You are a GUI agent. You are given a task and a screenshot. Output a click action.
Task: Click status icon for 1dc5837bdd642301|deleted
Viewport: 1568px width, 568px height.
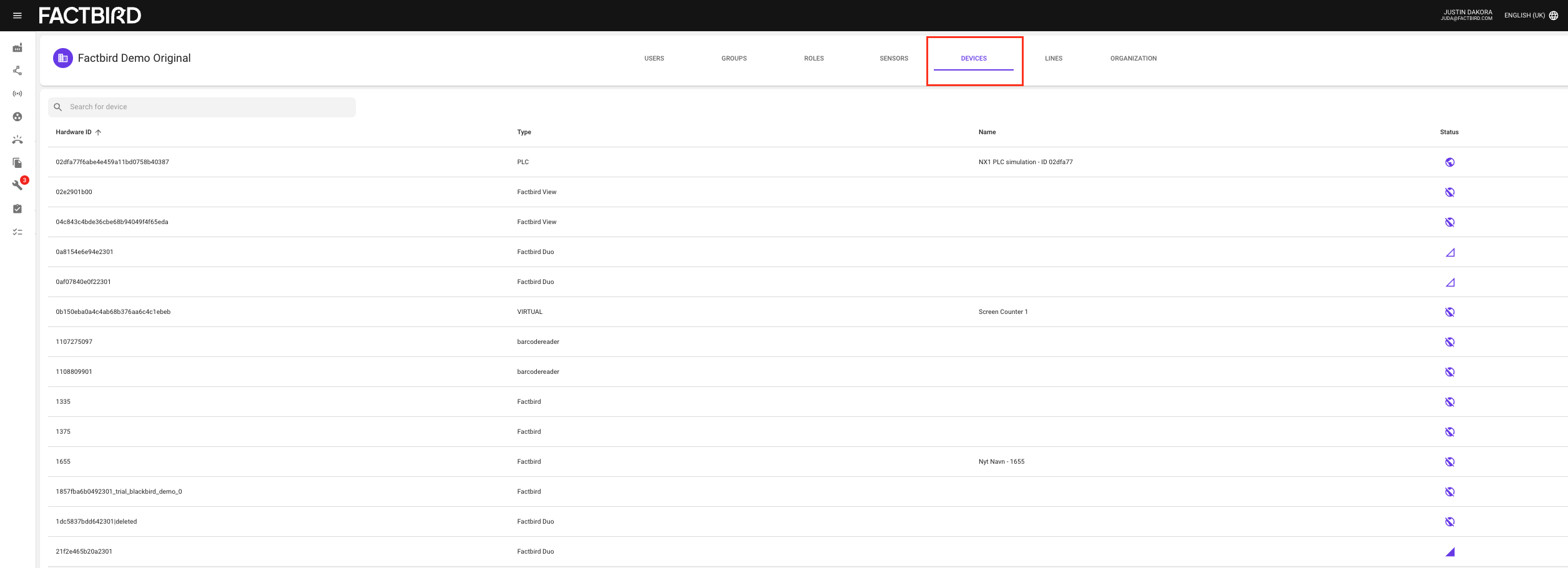coord(1449,522)
